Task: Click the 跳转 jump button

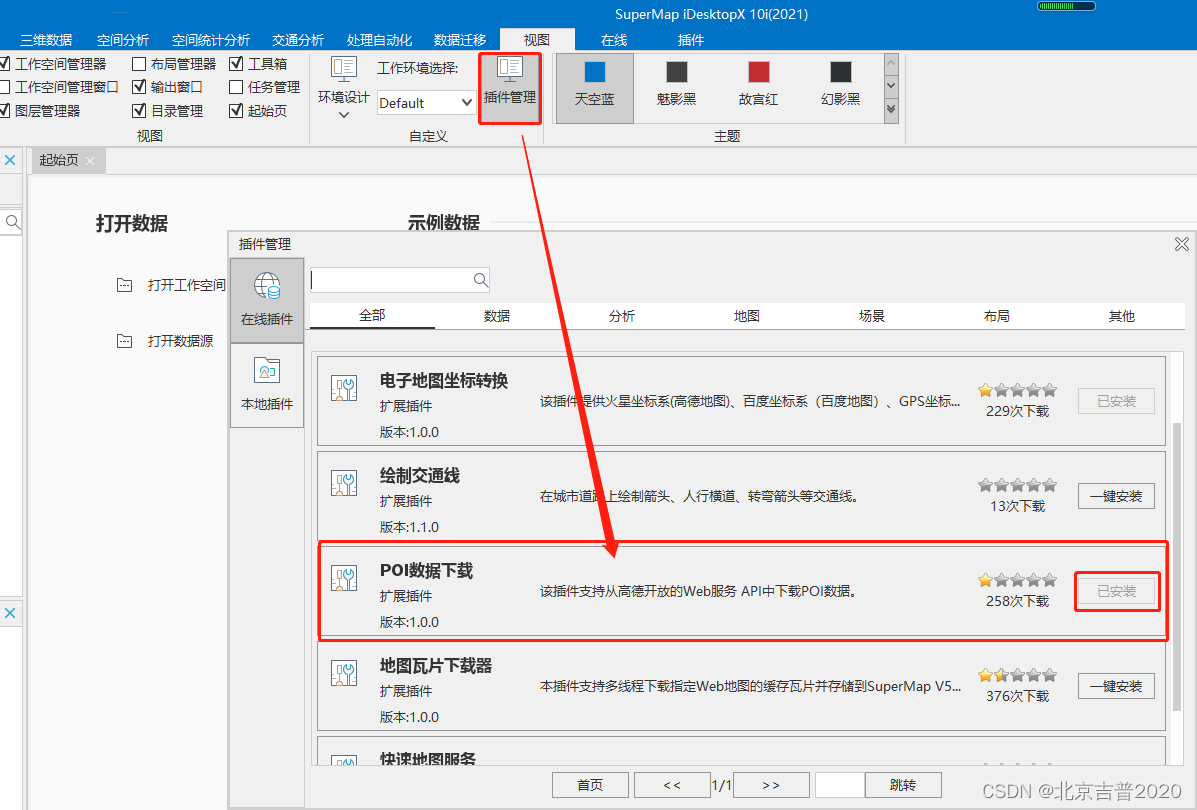Action: click(903, 785)
